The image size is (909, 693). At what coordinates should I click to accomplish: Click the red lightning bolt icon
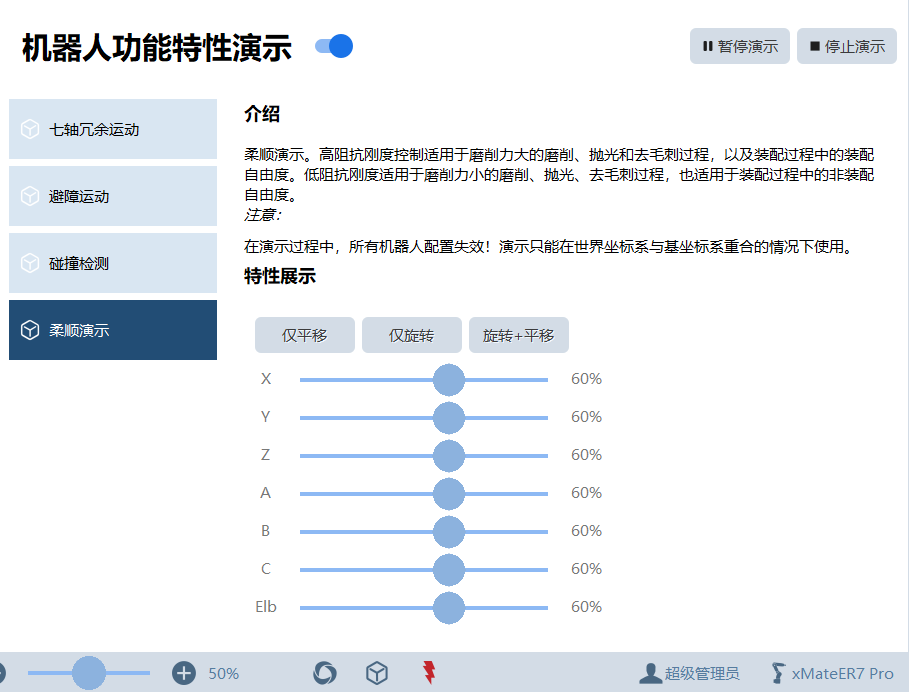point(429,673)
